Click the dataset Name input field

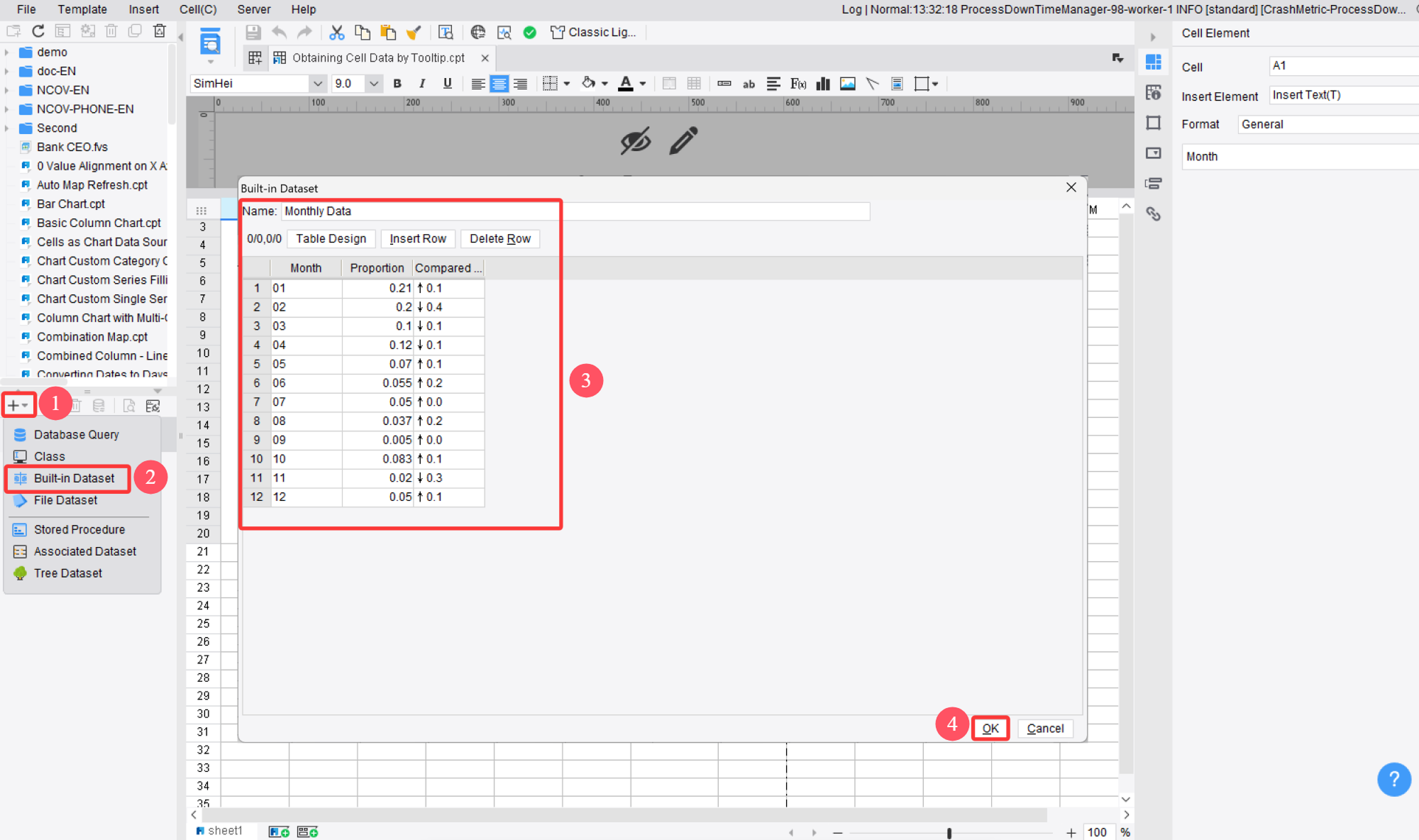(x=575, y=211)
